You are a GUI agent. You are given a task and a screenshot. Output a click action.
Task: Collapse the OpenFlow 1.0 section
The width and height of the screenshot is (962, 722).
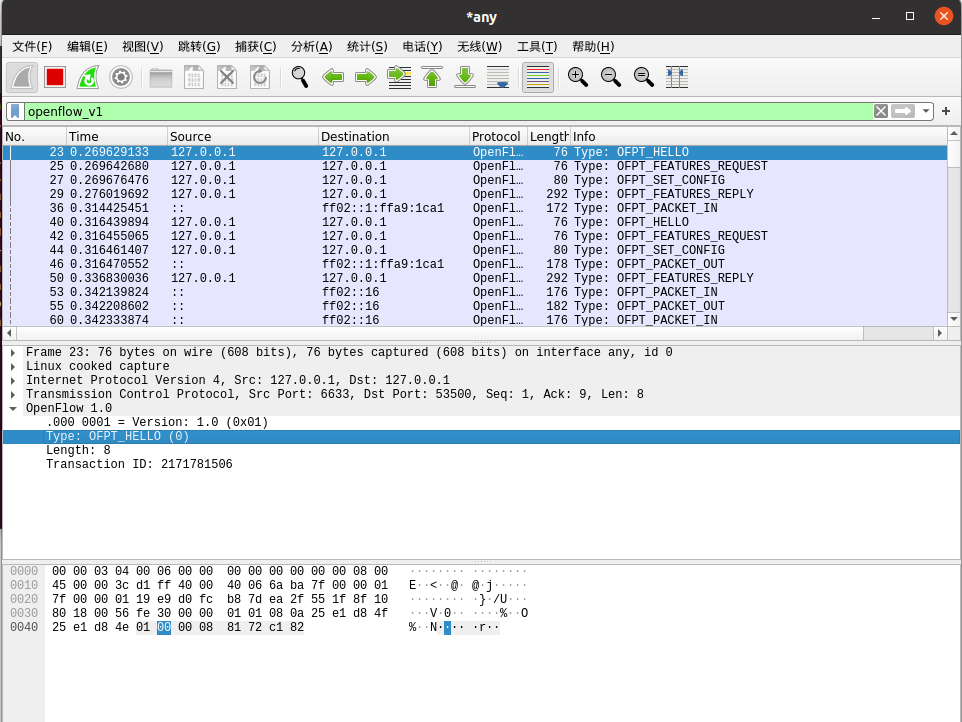tap(12, 409)
